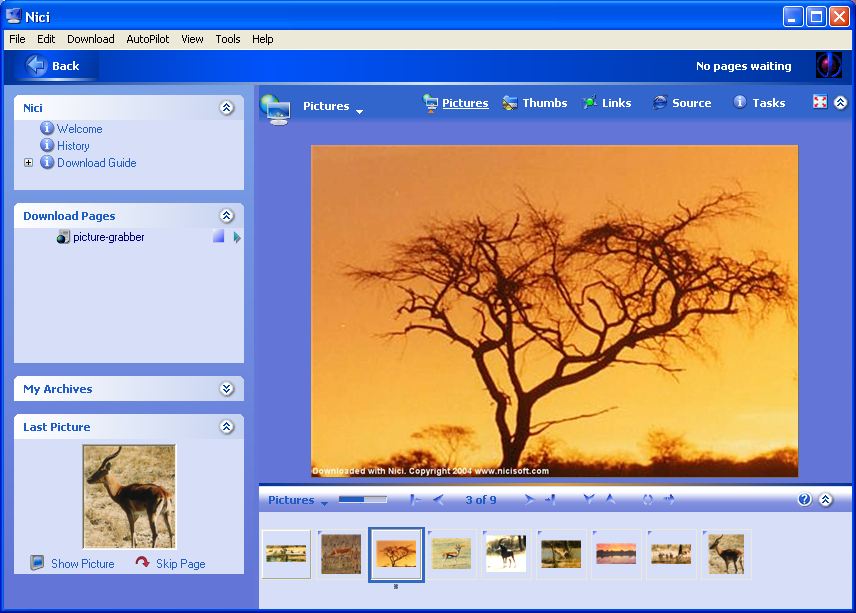Click the Download Guide info icon
This screenshot has height=613, width=856.
47,162
